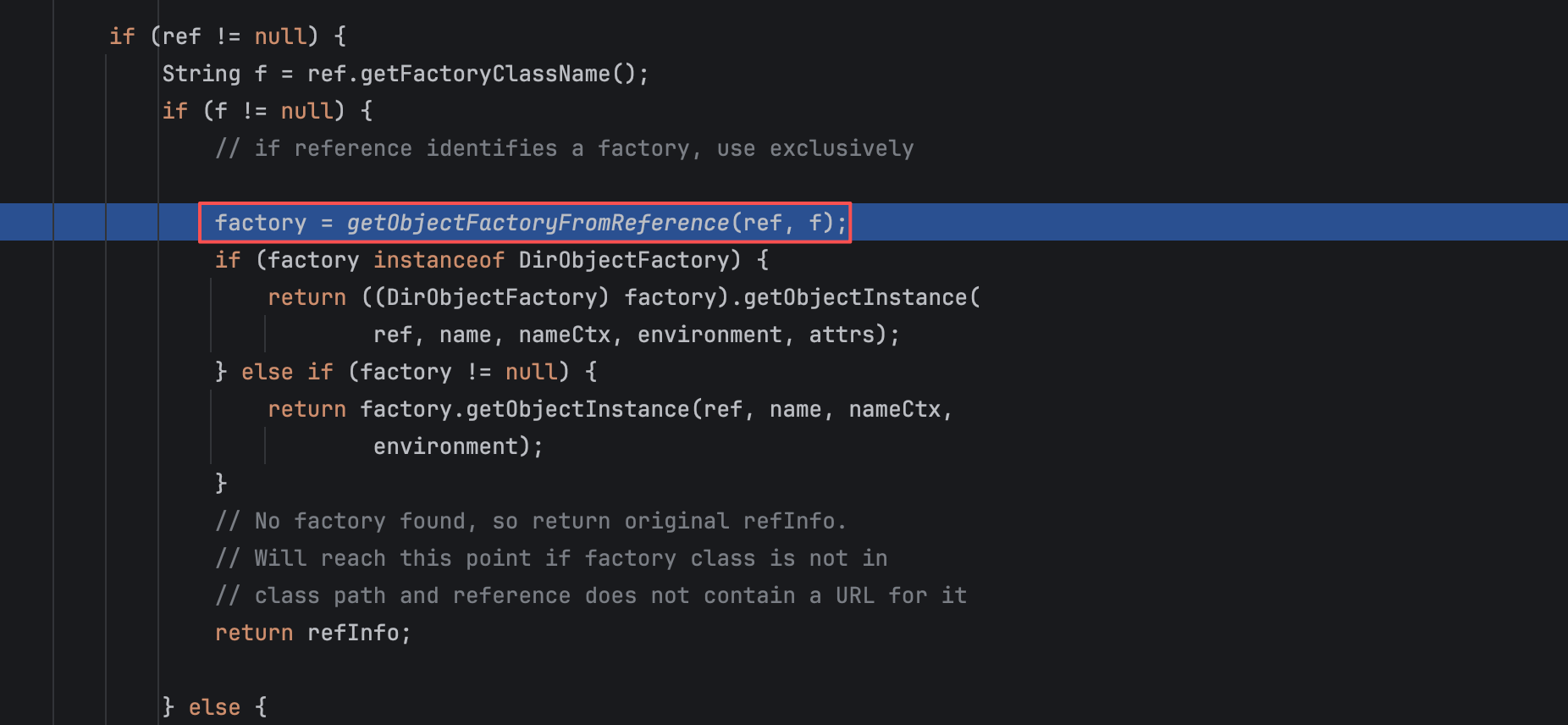Image resolution: width=1568 pixels, height=725 pixels.
Task: Click the 'if (ref != null)' condition line
Action: click(x=228, y=36)
